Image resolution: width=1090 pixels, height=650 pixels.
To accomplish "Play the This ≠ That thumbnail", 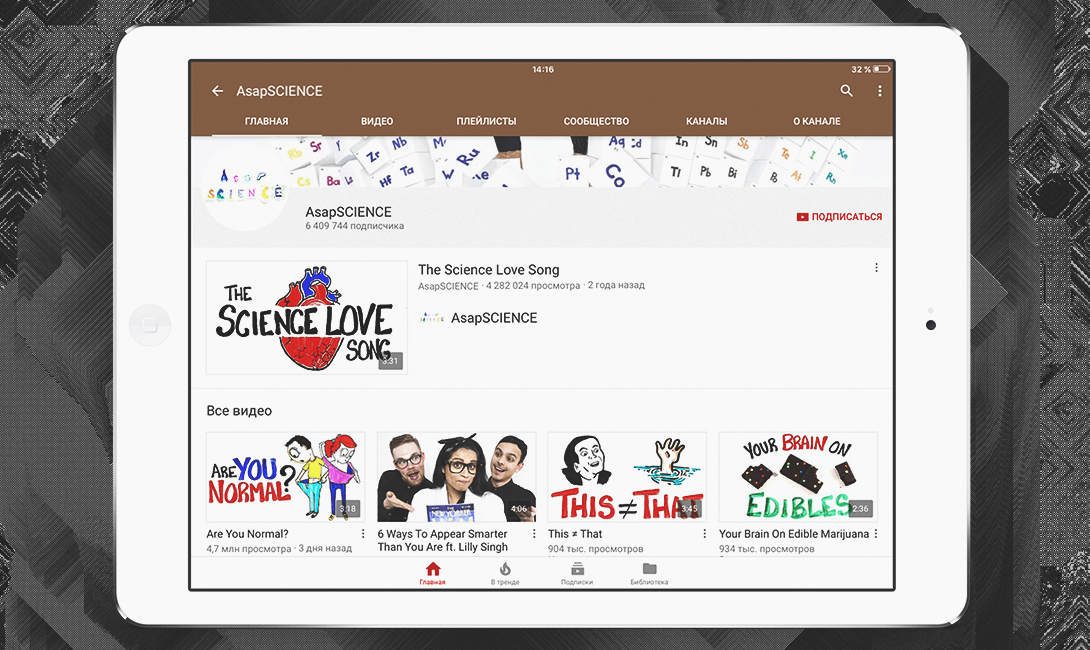I will [627, 477].
